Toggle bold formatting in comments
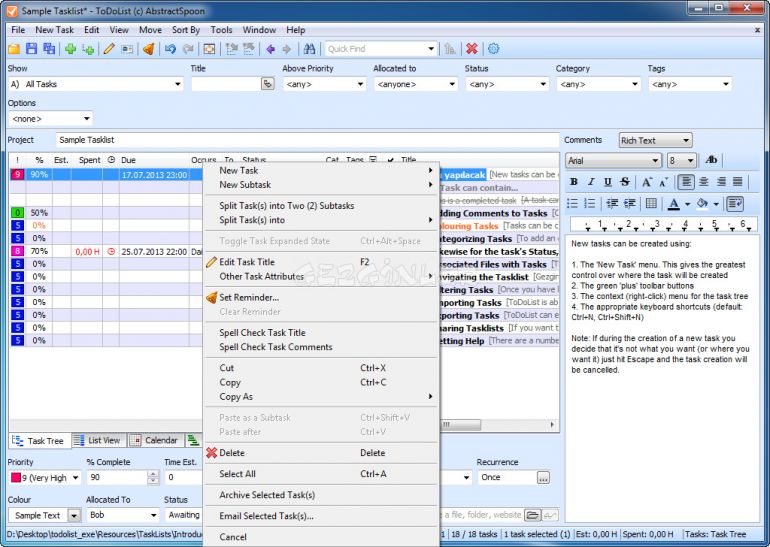770x547 pixels. click(x=574, y=182)
